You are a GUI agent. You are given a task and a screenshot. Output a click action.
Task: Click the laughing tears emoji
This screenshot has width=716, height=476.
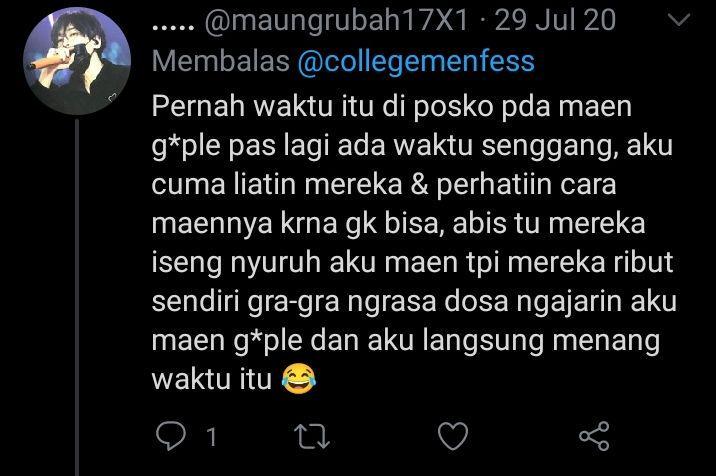pyautogui.click(x=299, y=379)
